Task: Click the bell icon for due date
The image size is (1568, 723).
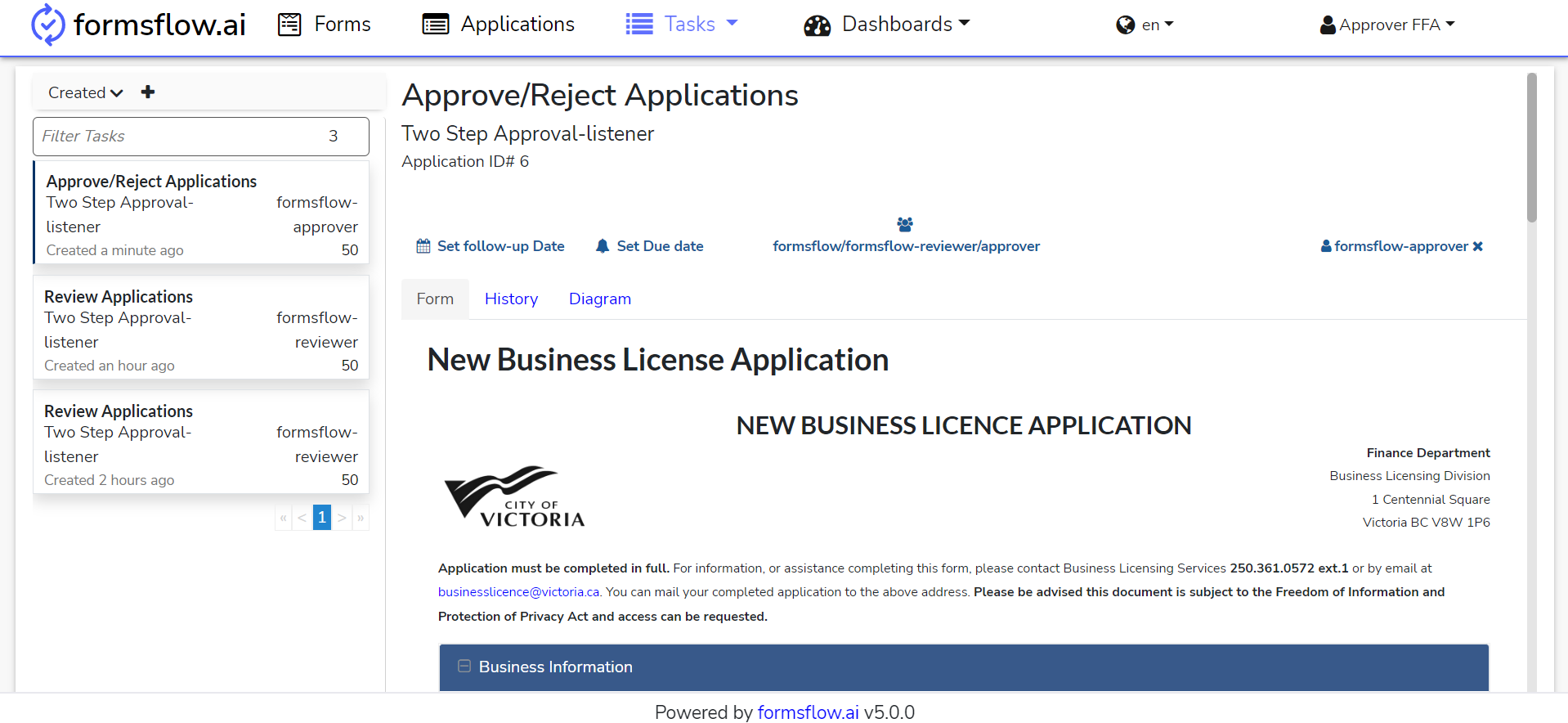Action: click(603, 246)
